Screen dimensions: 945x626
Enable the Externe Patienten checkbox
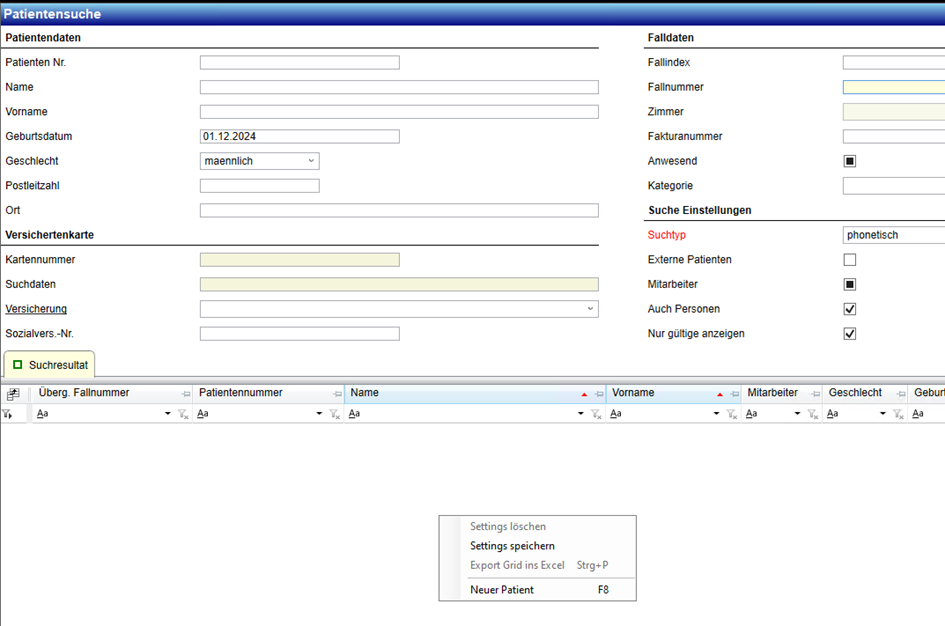850,260
